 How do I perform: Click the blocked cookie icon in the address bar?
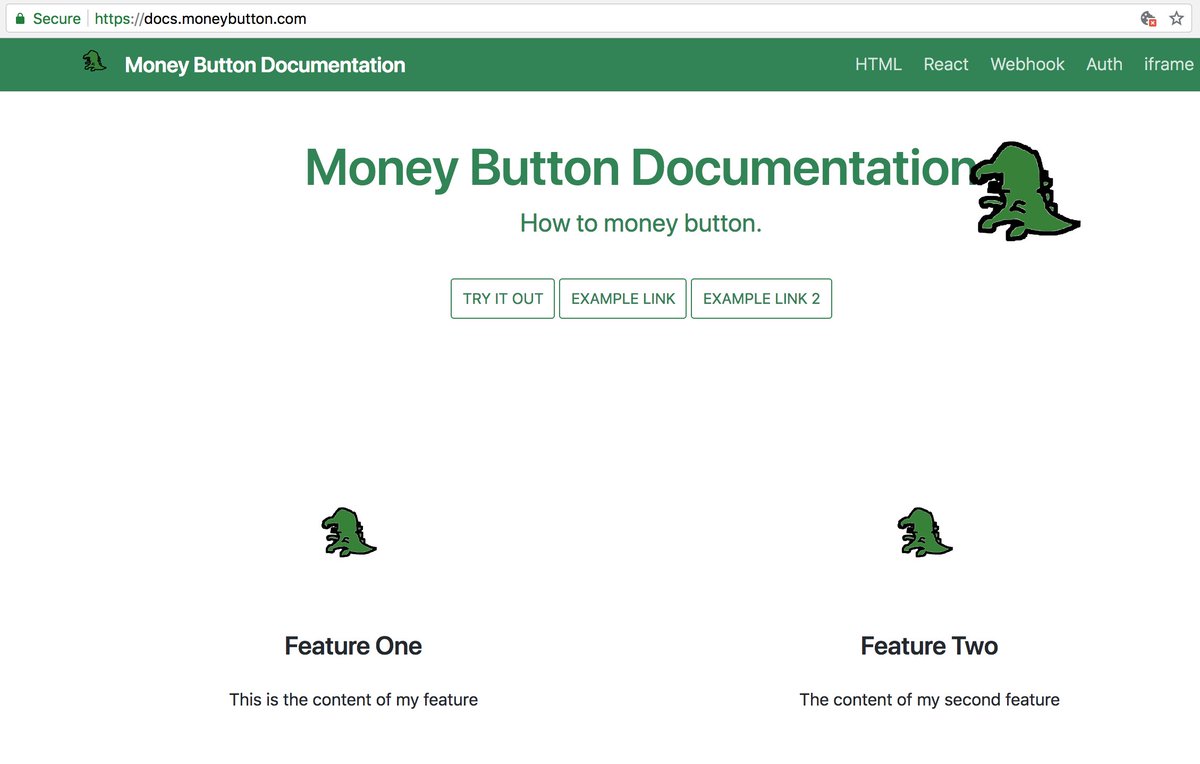pyautogui.click(x=1149, y=19)
